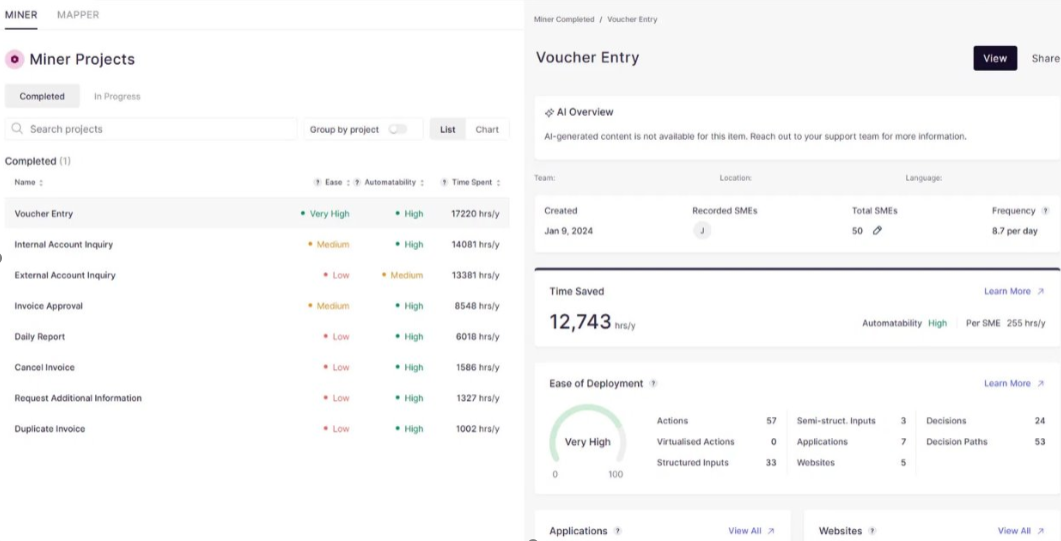Click the Frequency help question icon

[1045, 211]
